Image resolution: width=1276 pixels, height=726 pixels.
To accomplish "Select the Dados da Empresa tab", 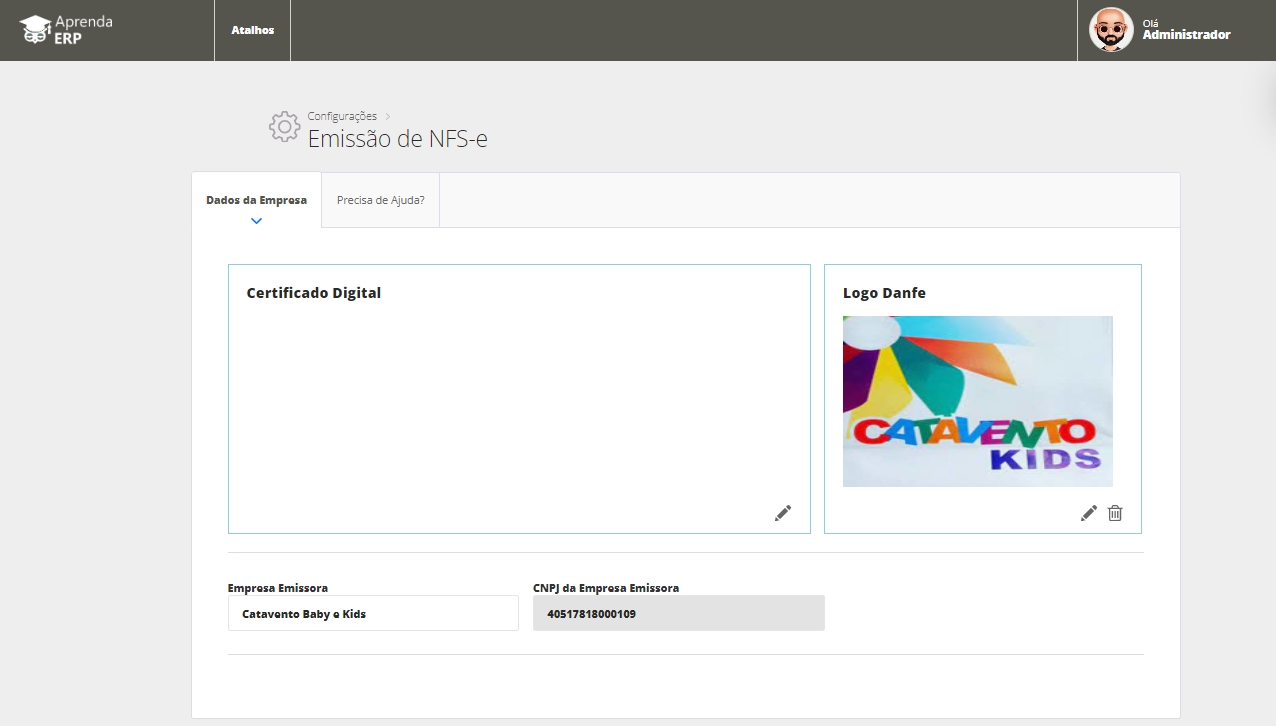I will click(256, 200).
